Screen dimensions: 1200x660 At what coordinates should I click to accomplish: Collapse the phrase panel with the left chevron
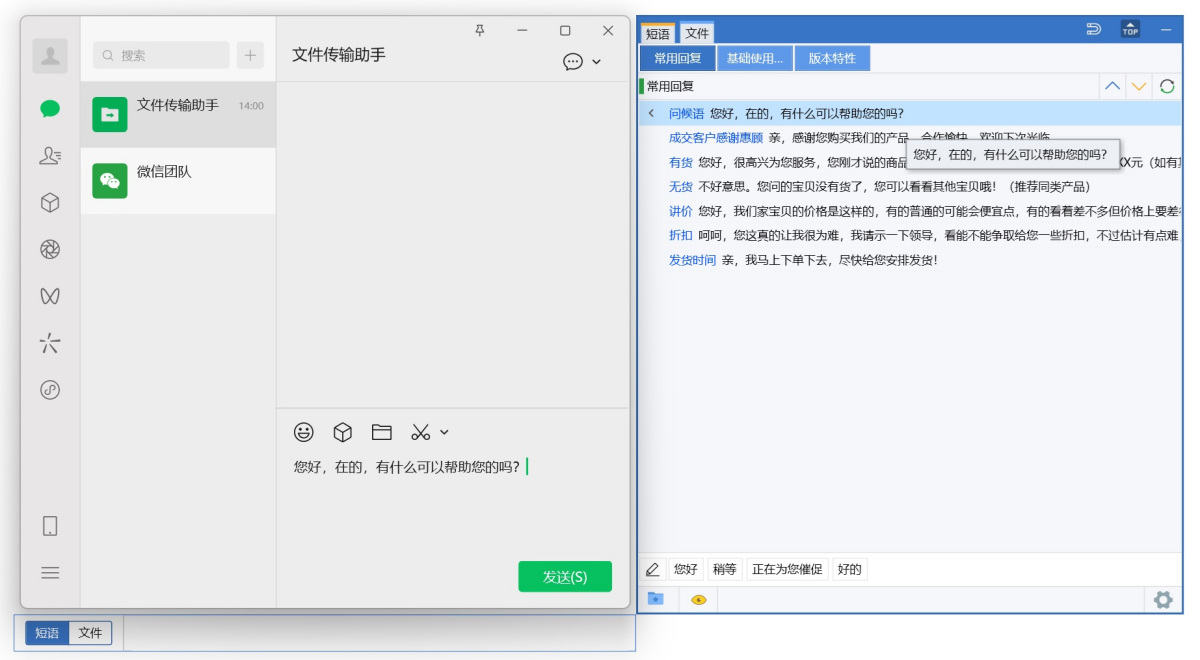(x=651, y=114)
